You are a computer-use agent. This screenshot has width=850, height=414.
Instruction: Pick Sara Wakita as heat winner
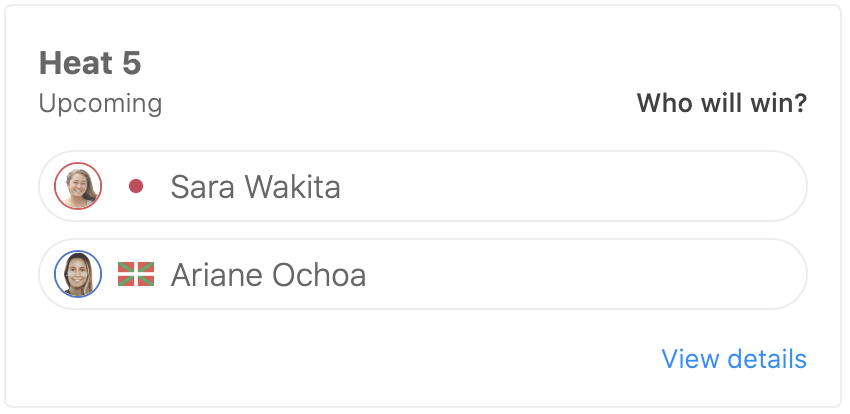[x=423, y=186]
